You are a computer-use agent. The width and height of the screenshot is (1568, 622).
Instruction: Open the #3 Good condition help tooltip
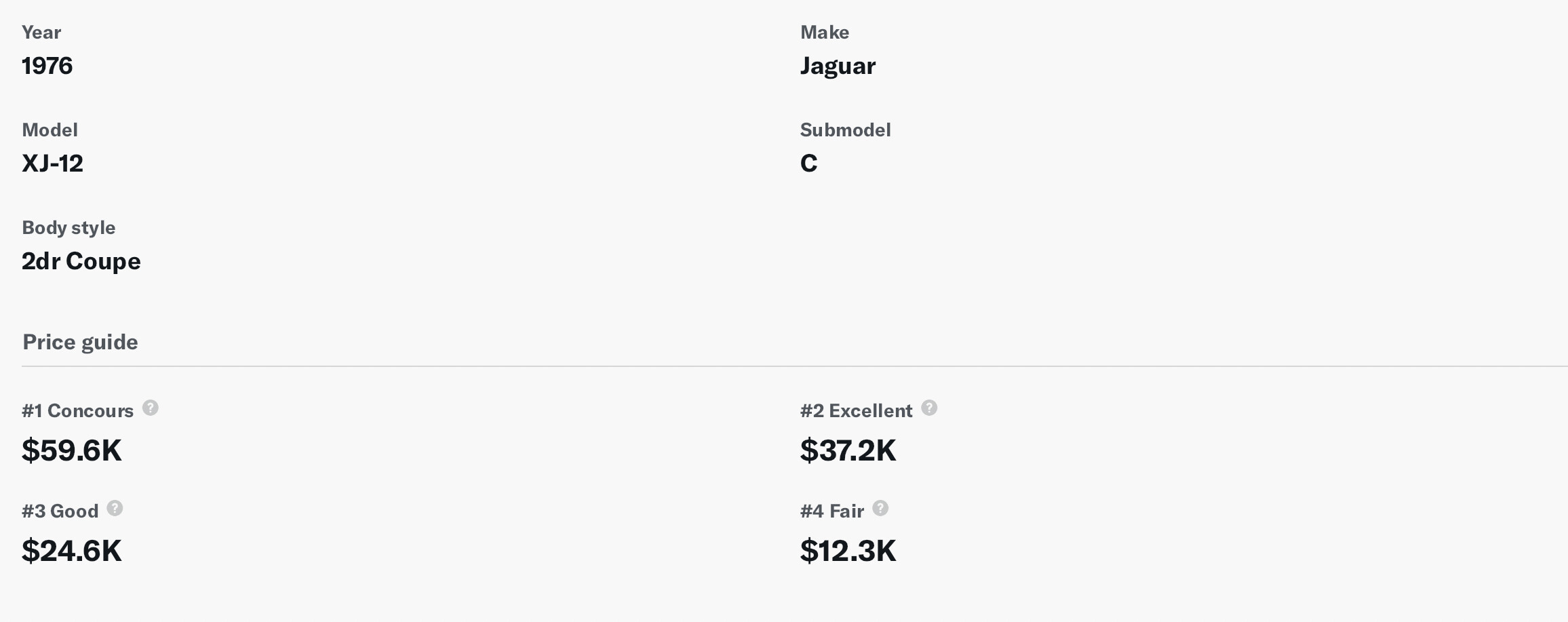coord(115,508)
